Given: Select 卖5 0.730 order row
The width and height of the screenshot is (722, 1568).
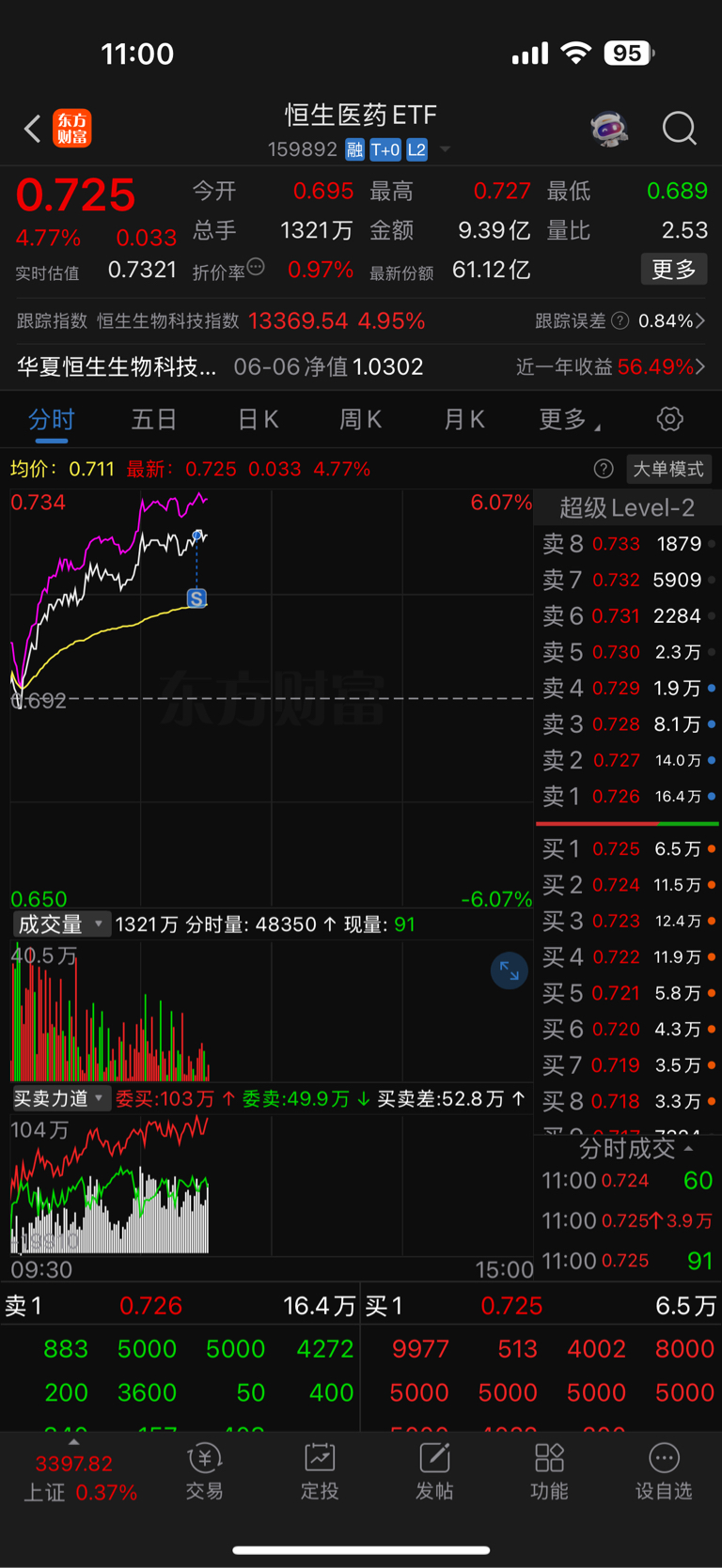Looking at the screenshot, I should pyautogui.click(x=627, y=652).
